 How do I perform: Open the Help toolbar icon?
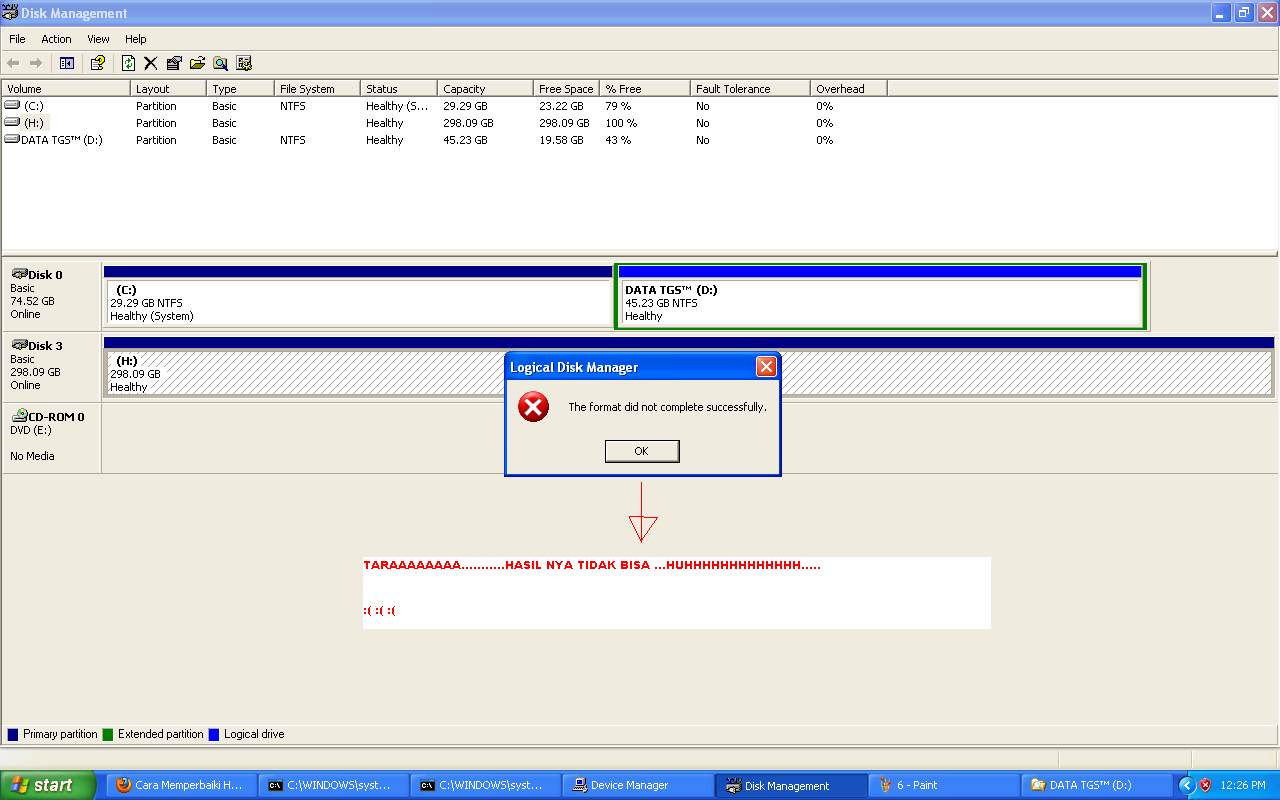tap(97, 62)
